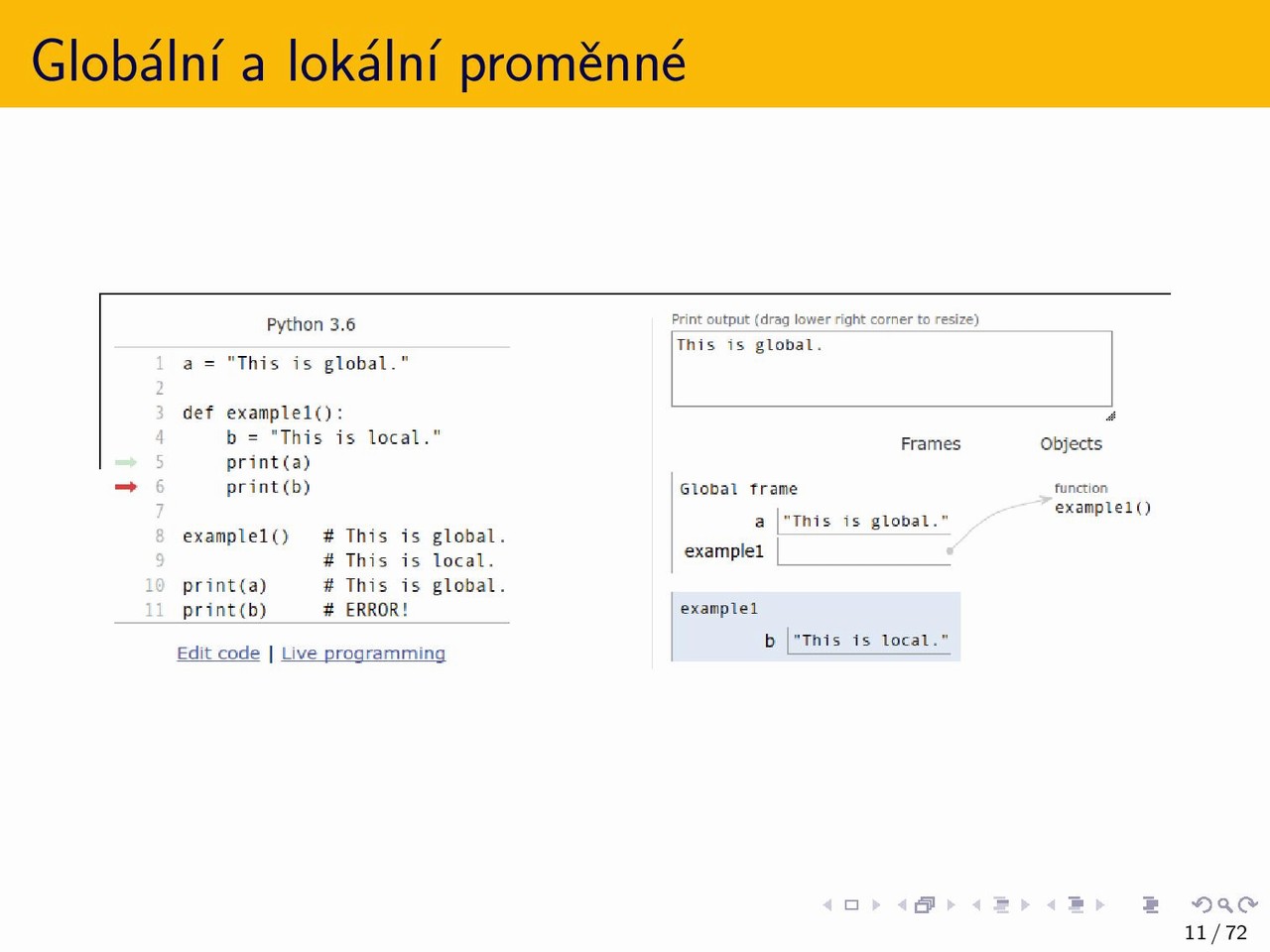
Task: Click the search magnifier icon
Action: click(1225, 904)
